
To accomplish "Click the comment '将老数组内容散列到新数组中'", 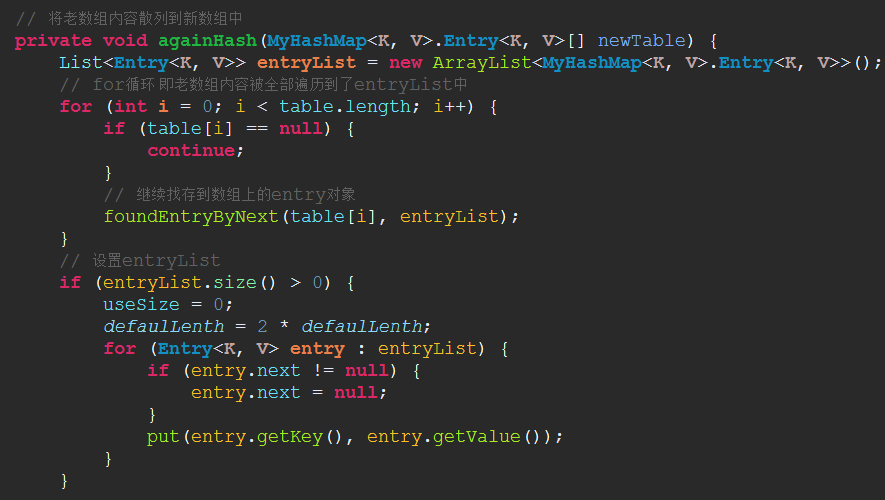I will (x=129, y=19).
